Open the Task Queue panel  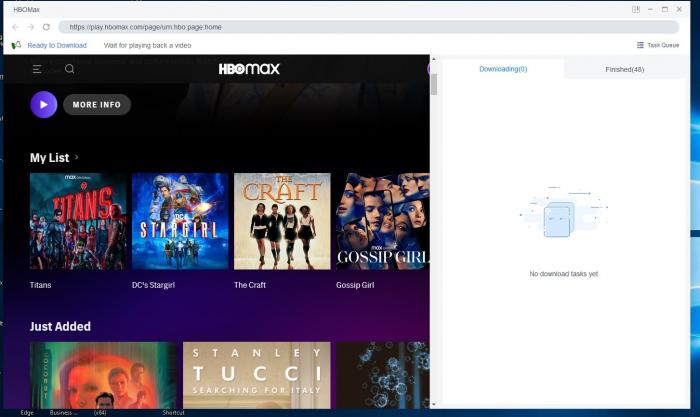pos(658,45)
